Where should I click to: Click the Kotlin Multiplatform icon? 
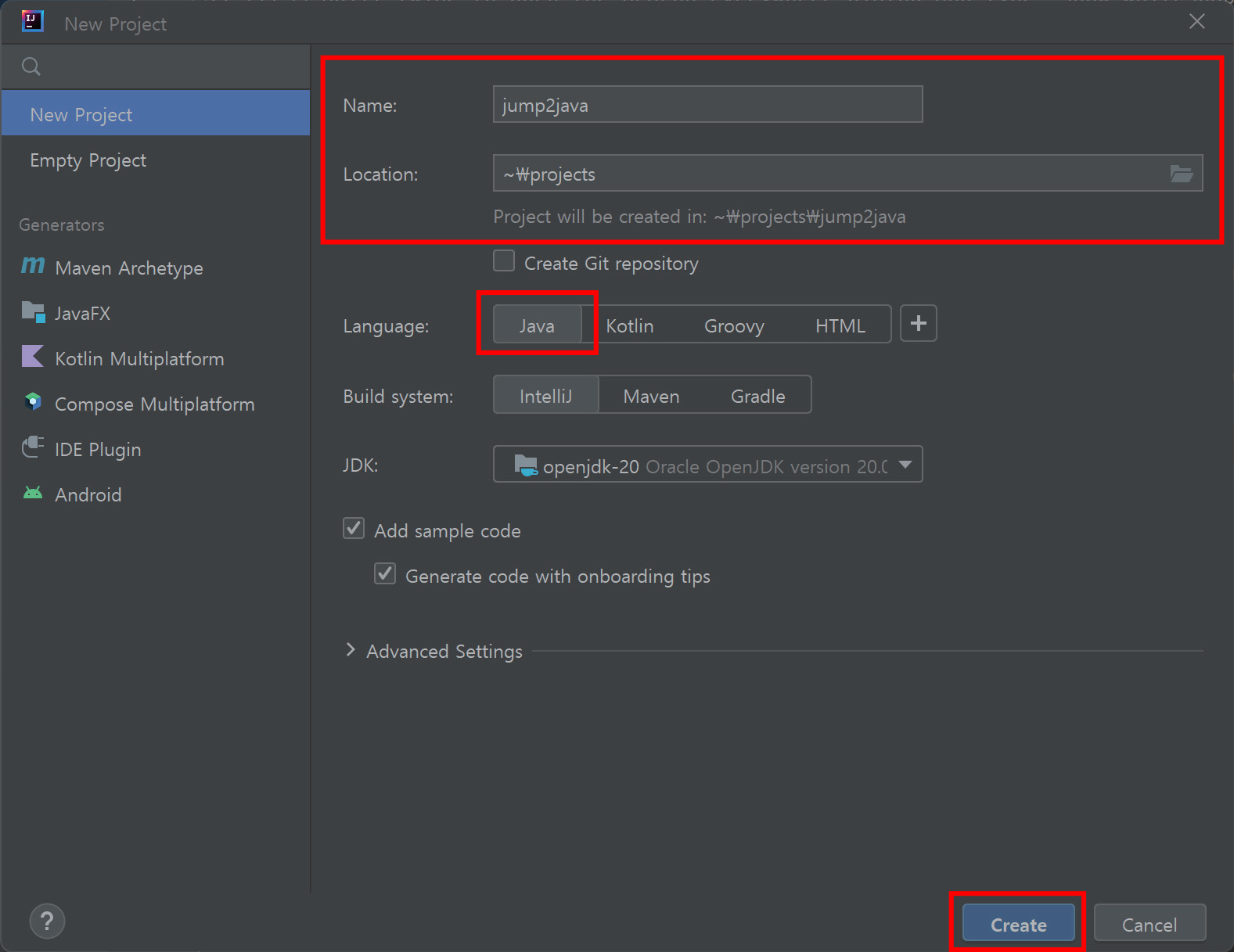click(x=33, y=357)
